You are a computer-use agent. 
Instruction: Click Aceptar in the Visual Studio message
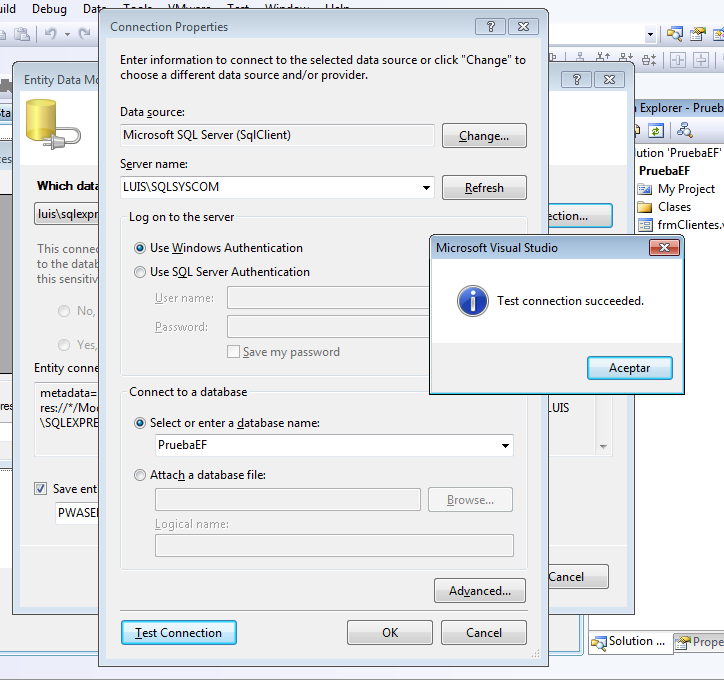click(629, 368)
